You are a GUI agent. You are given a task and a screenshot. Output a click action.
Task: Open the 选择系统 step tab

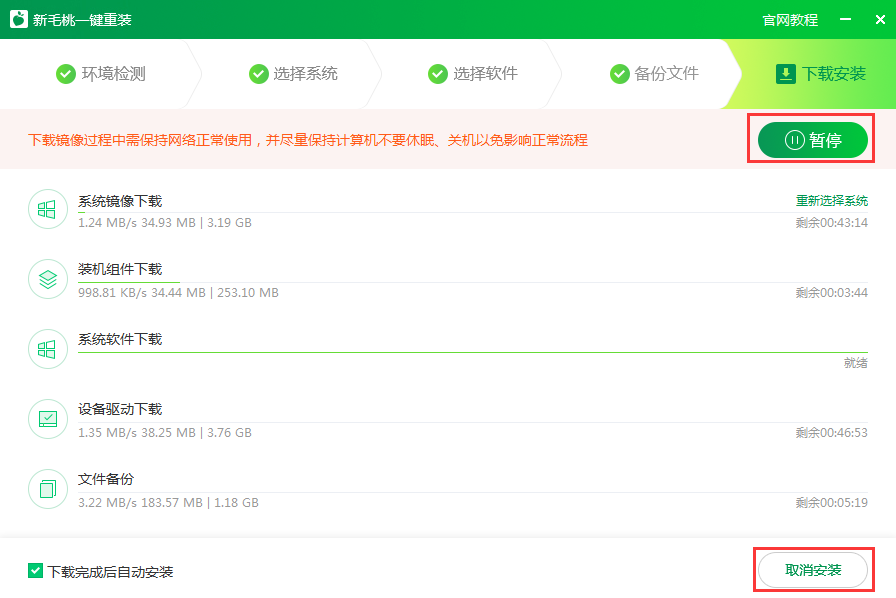point(293,74)
